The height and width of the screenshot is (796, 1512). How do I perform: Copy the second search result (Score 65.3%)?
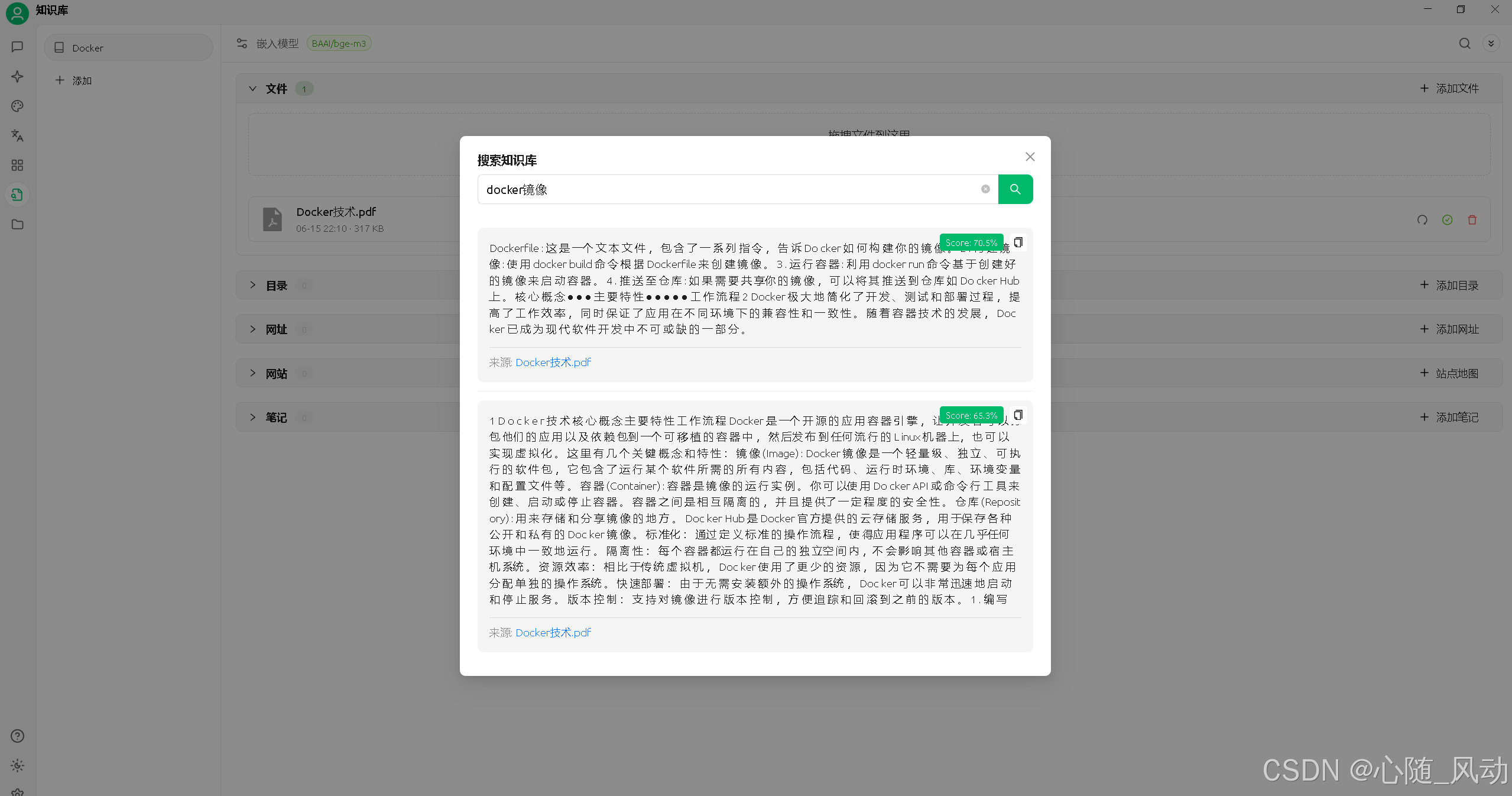click(x=1018, y=415)
